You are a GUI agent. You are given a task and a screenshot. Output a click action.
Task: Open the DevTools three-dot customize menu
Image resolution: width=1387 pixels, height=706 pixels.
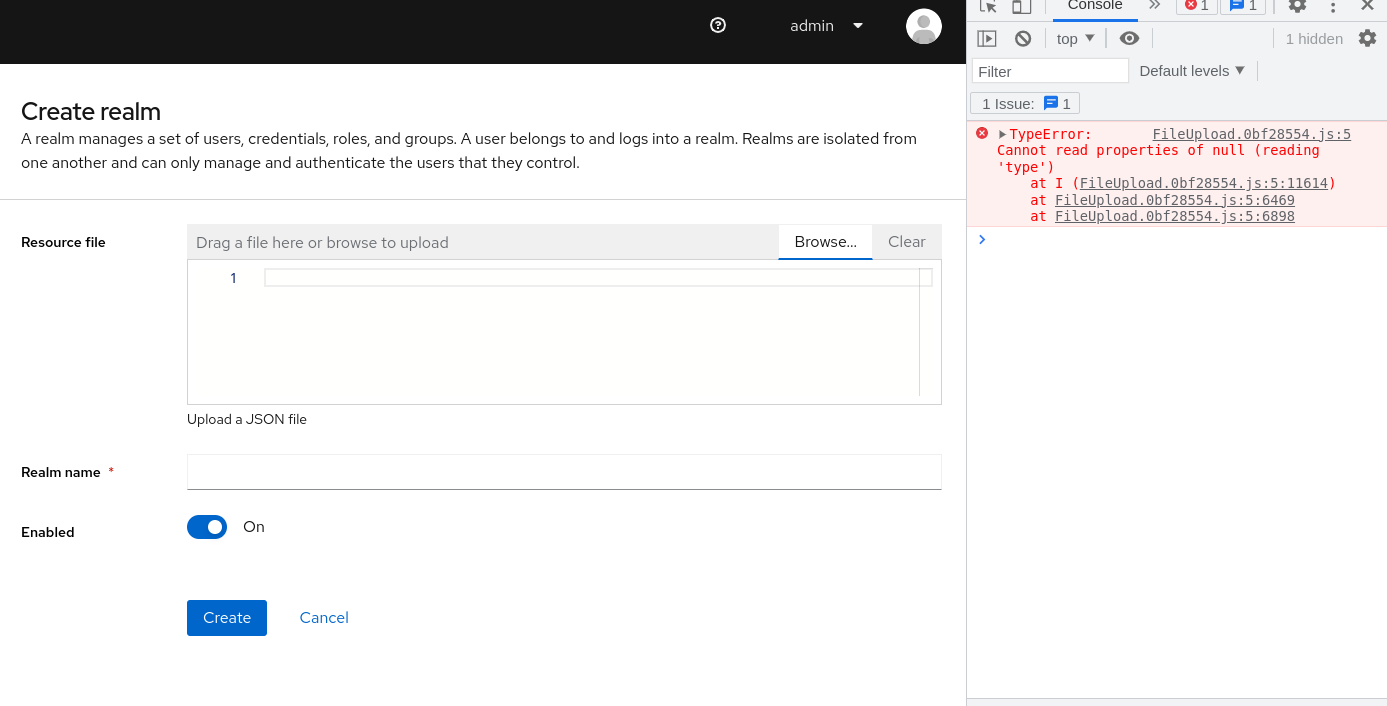(1333, 7)
